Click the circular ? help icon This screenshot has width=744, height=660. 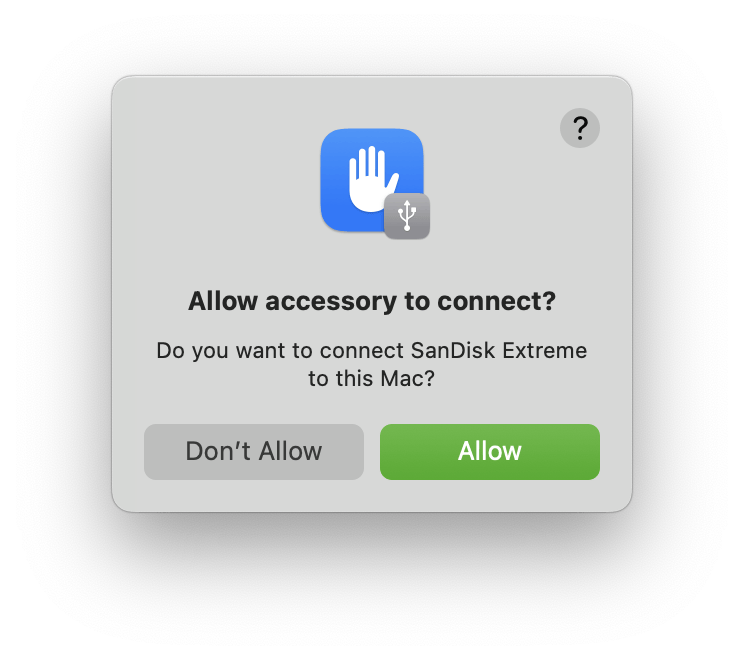(580, 128)
